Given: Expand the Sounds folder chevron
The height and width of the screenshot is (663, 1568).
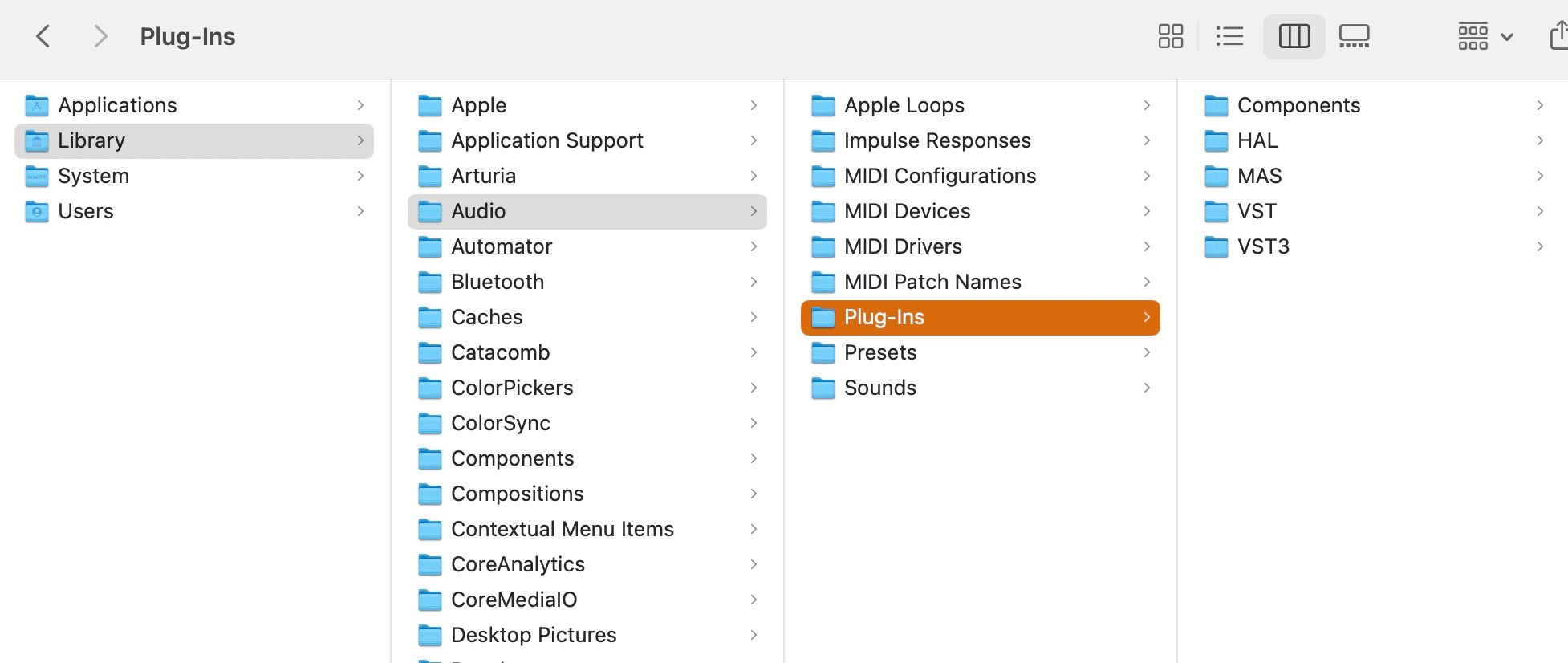Looking at the screenshot, I should 1146,388.
